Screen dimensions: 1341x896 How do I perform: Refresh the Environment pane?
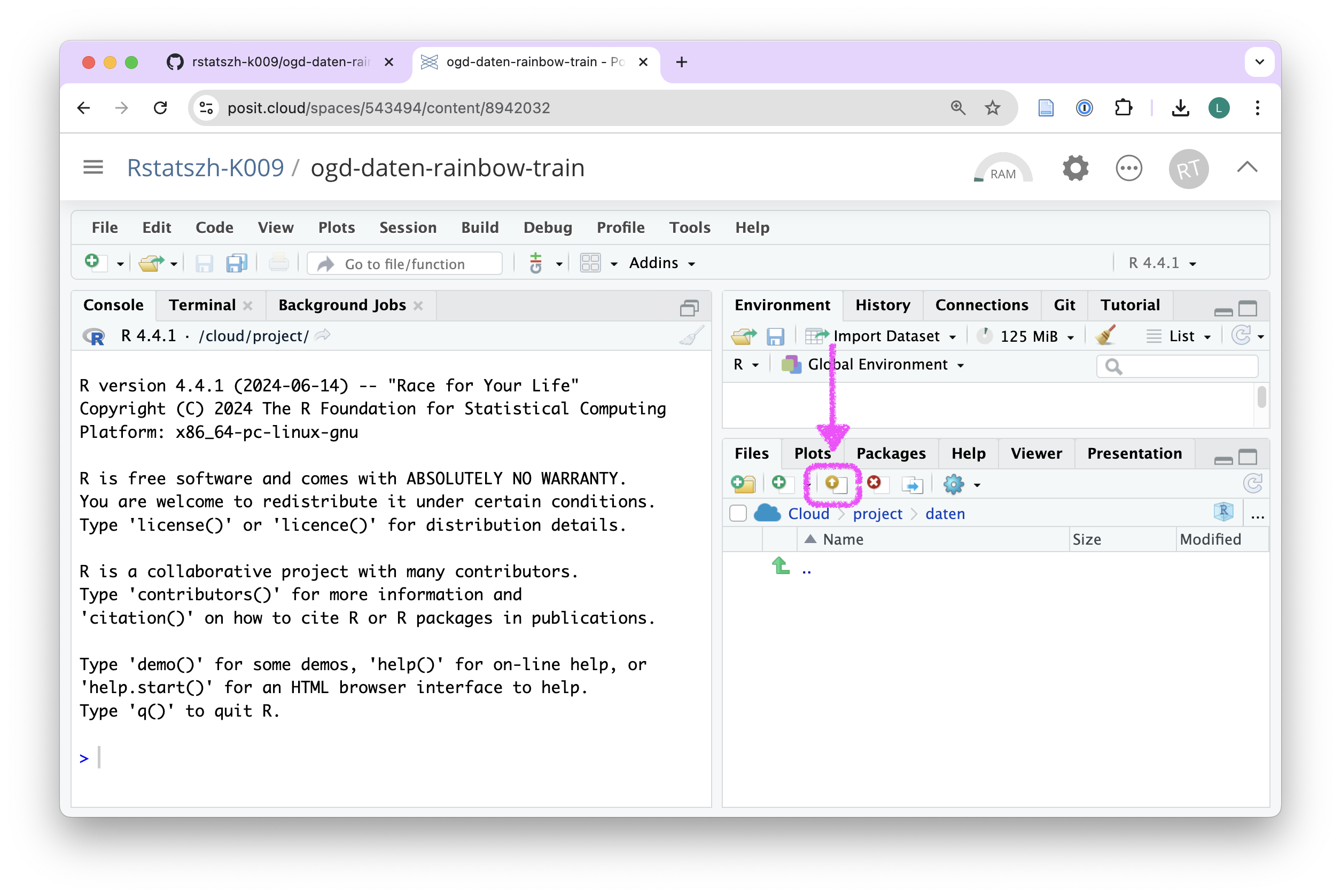(x=1241, y=335)
